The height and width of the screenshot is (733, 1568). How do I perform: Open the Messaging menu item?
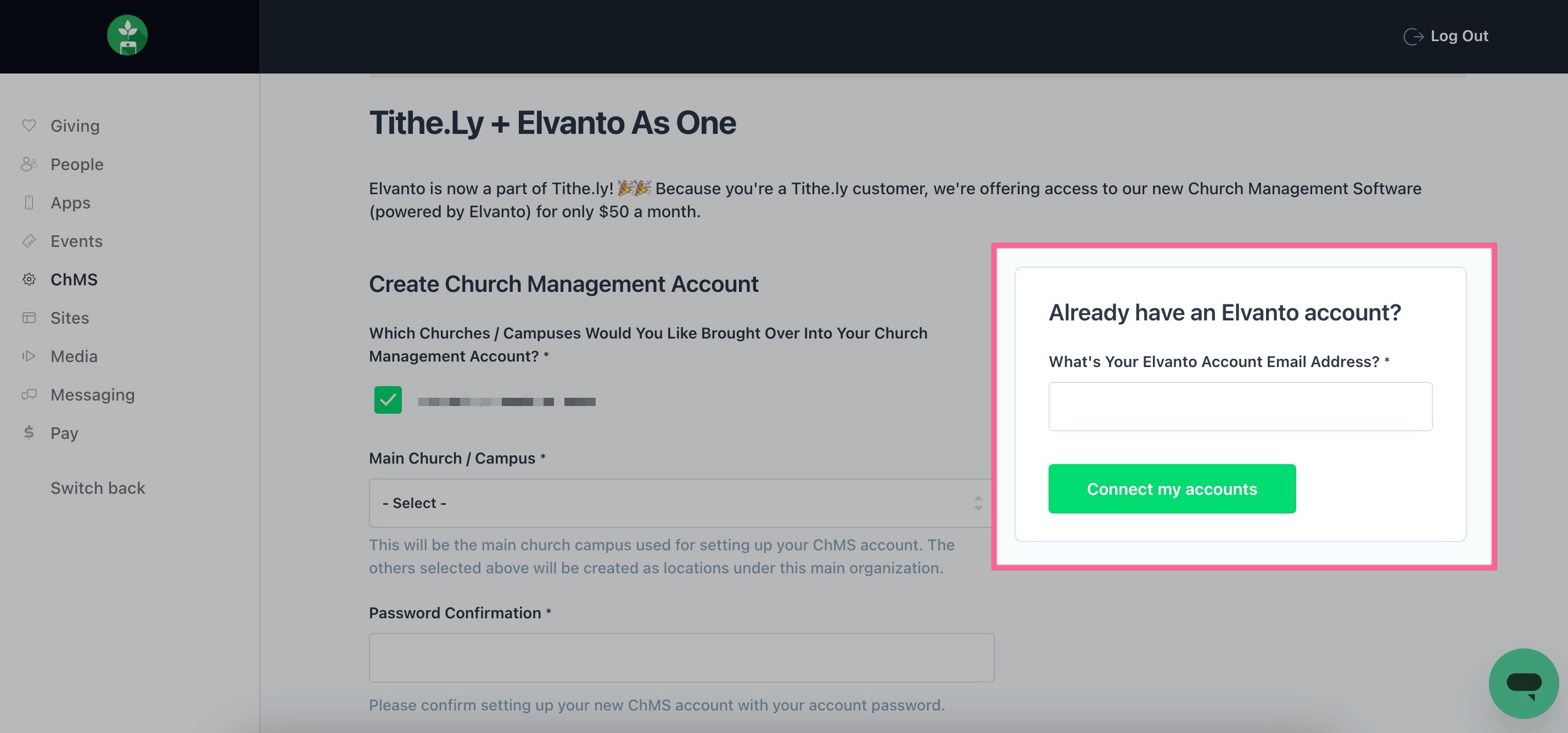(93, 395)
